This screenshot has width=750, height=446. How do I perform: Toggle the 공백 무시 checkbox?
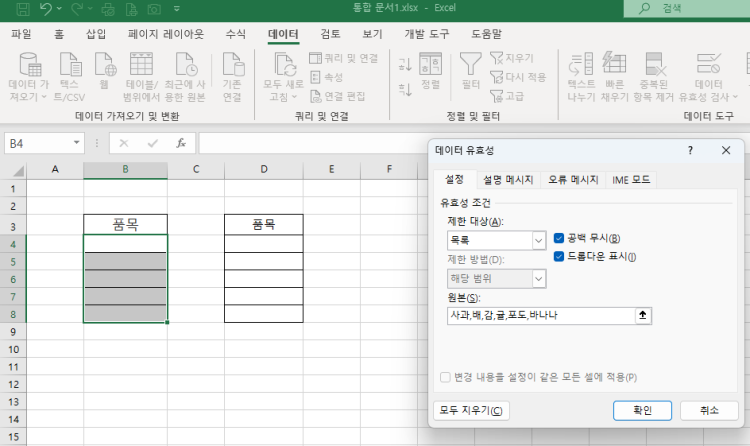[x=560, y=238]
